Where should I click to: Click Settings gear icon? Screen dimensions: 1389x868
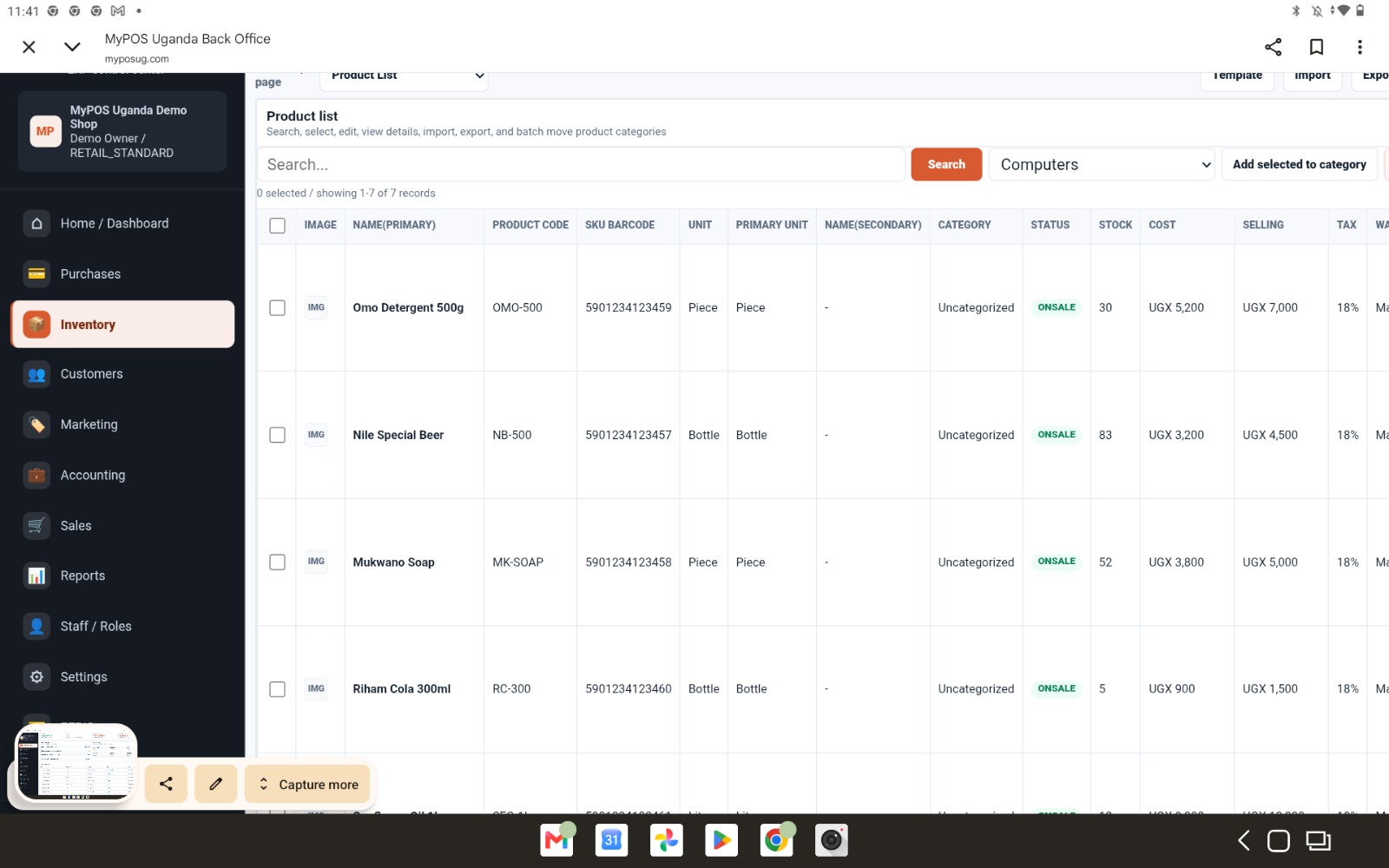pyautogui.click(x=36, y=676)
